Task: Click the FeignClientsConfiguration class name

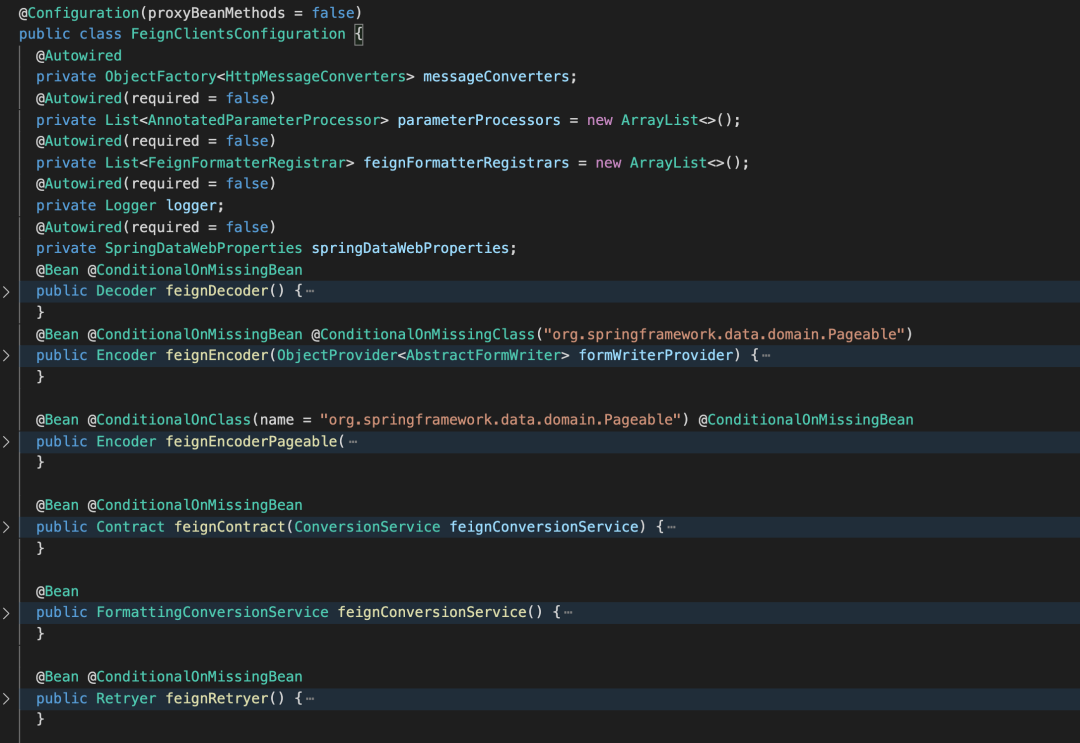Action: click(x=238, y=34)
